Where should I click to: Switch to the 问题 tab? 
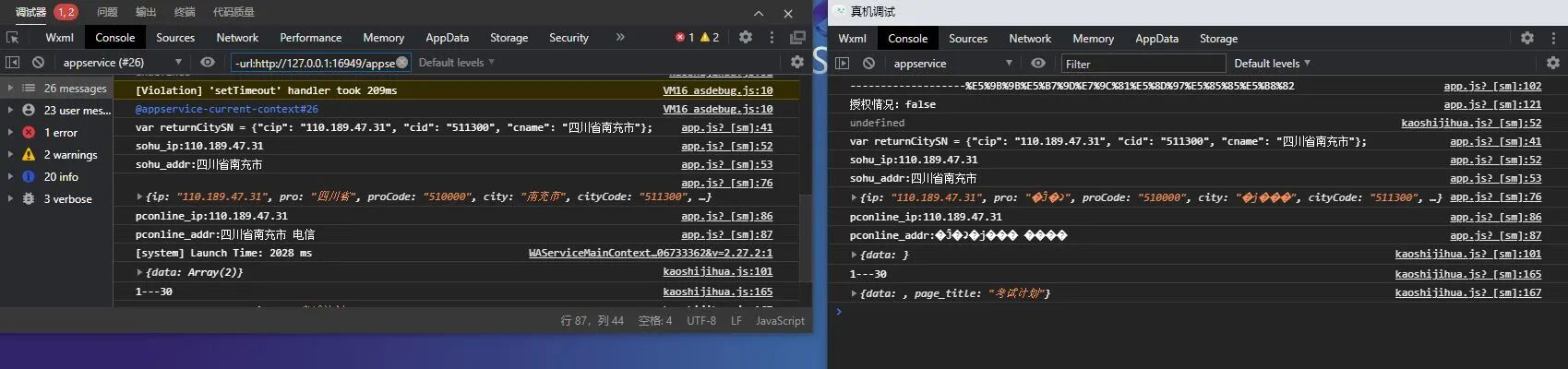click(x=107, y=12)
